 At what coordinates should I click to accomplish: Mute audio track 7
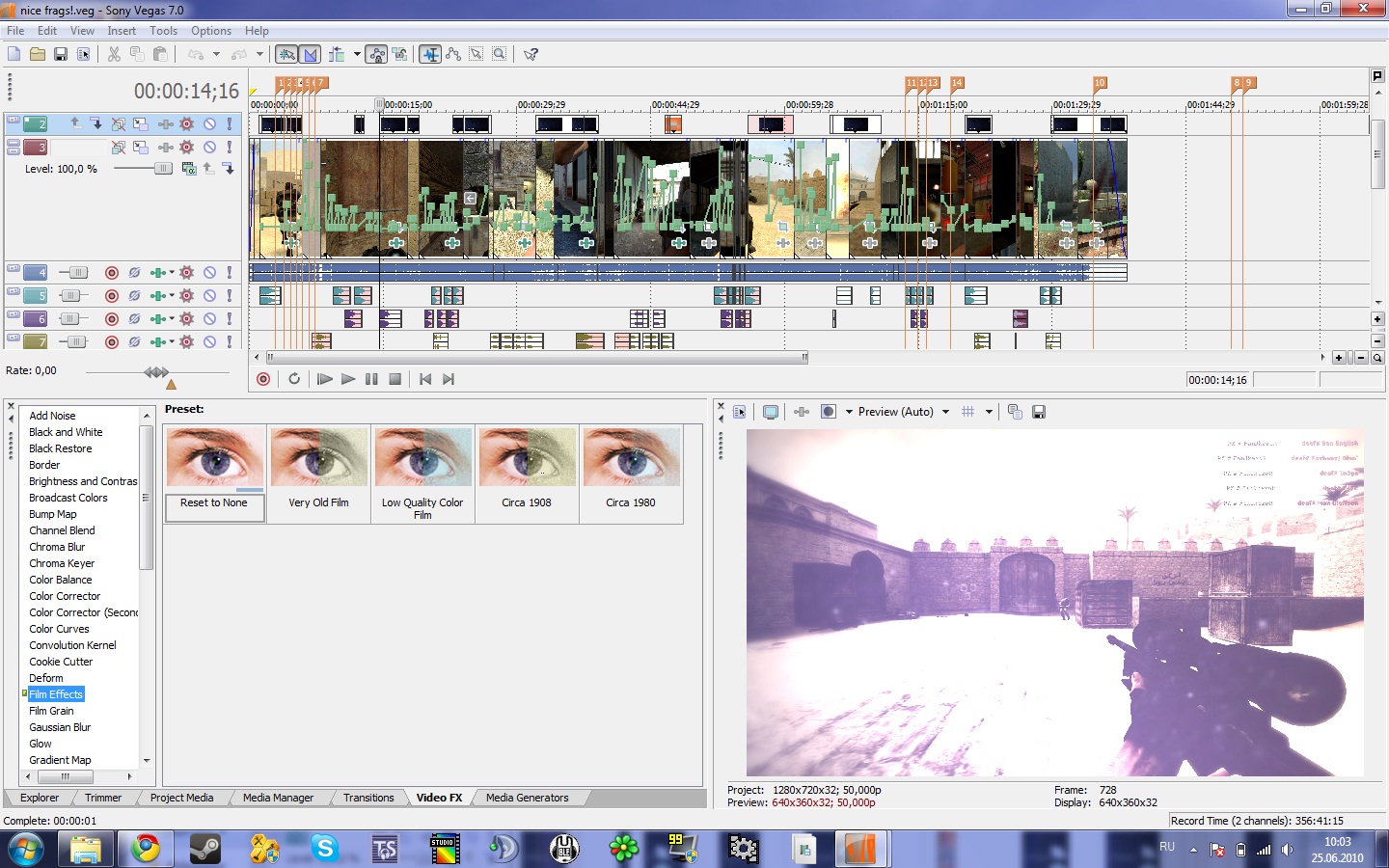pyautogui.click(x=209, y=342)
